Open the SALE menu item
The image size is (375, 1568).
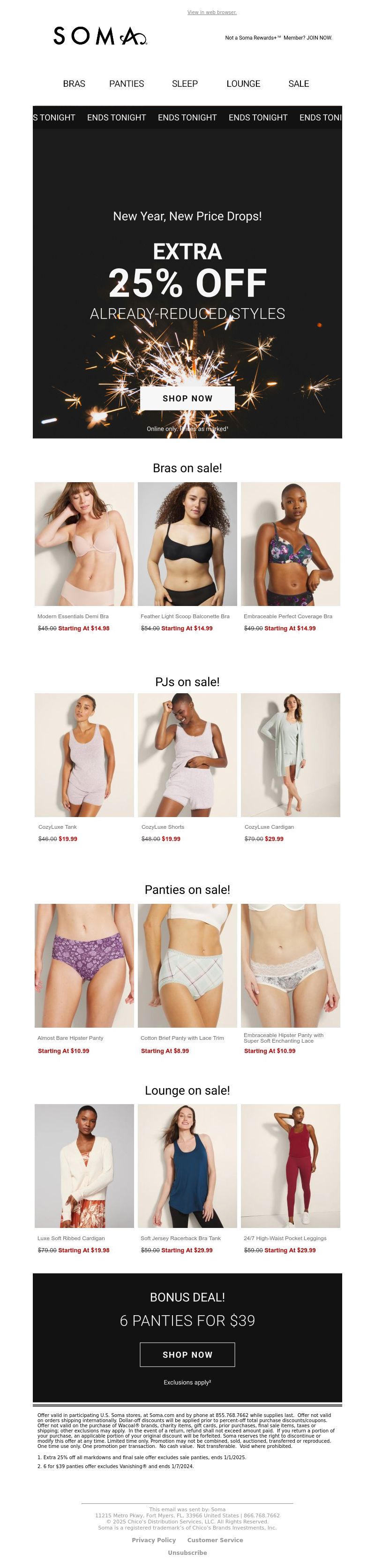tap(298, 84)
